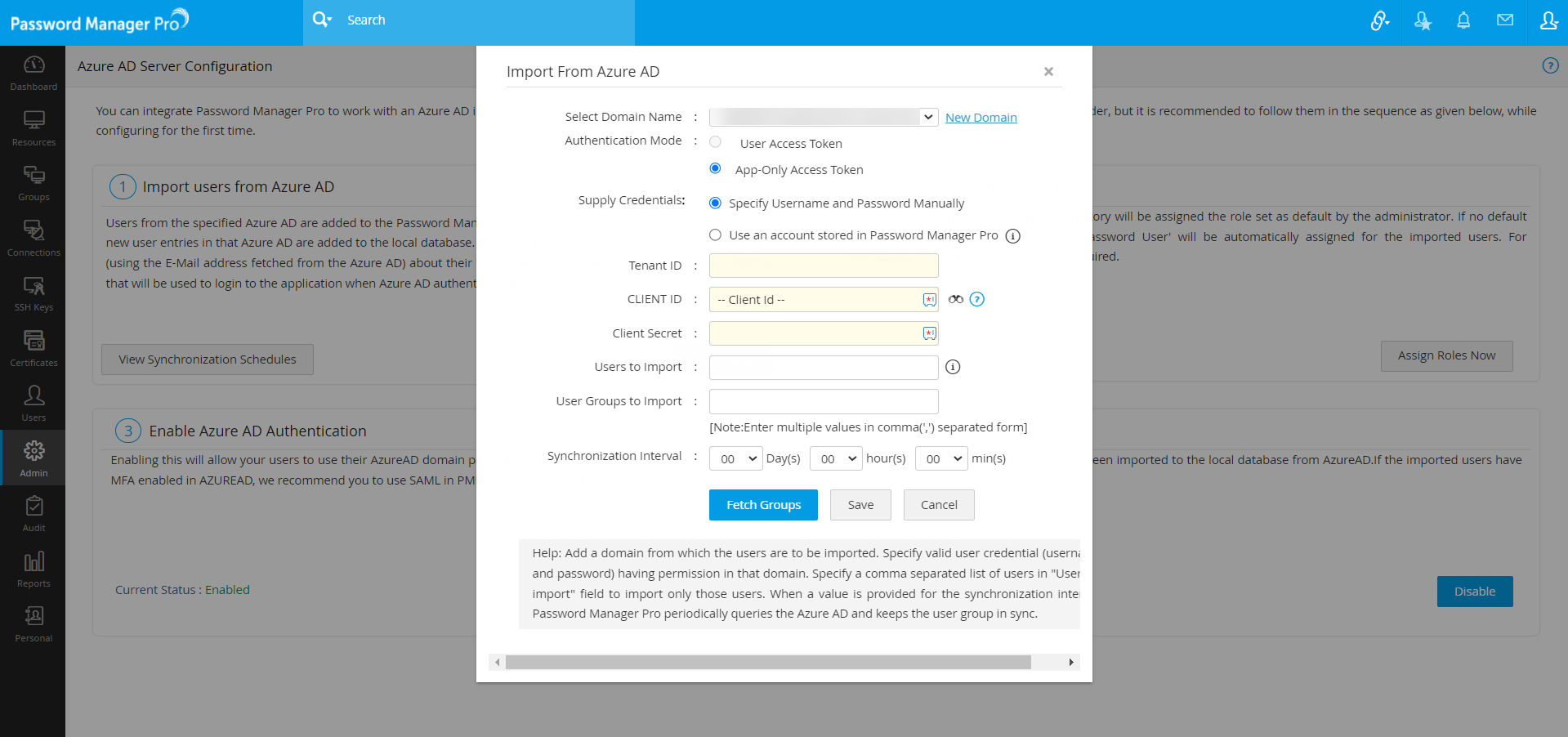This screenshot has width=1568, height=737.
Task: Go to Resources in the sidebar
Action: (x=34, y=128)
